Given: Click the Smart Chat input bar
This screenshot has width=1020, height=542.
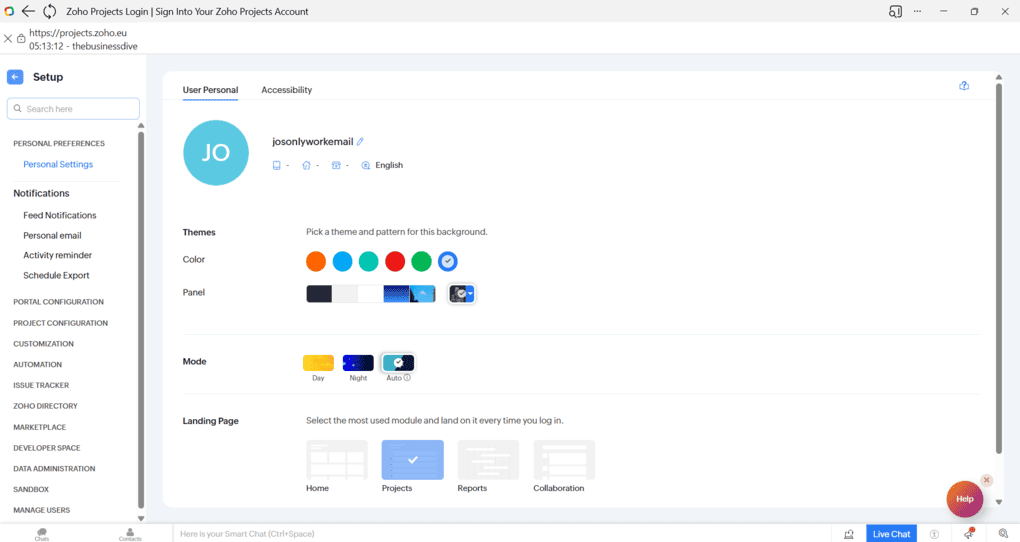Looking at the screenshot, I should [x=501, y=534].
